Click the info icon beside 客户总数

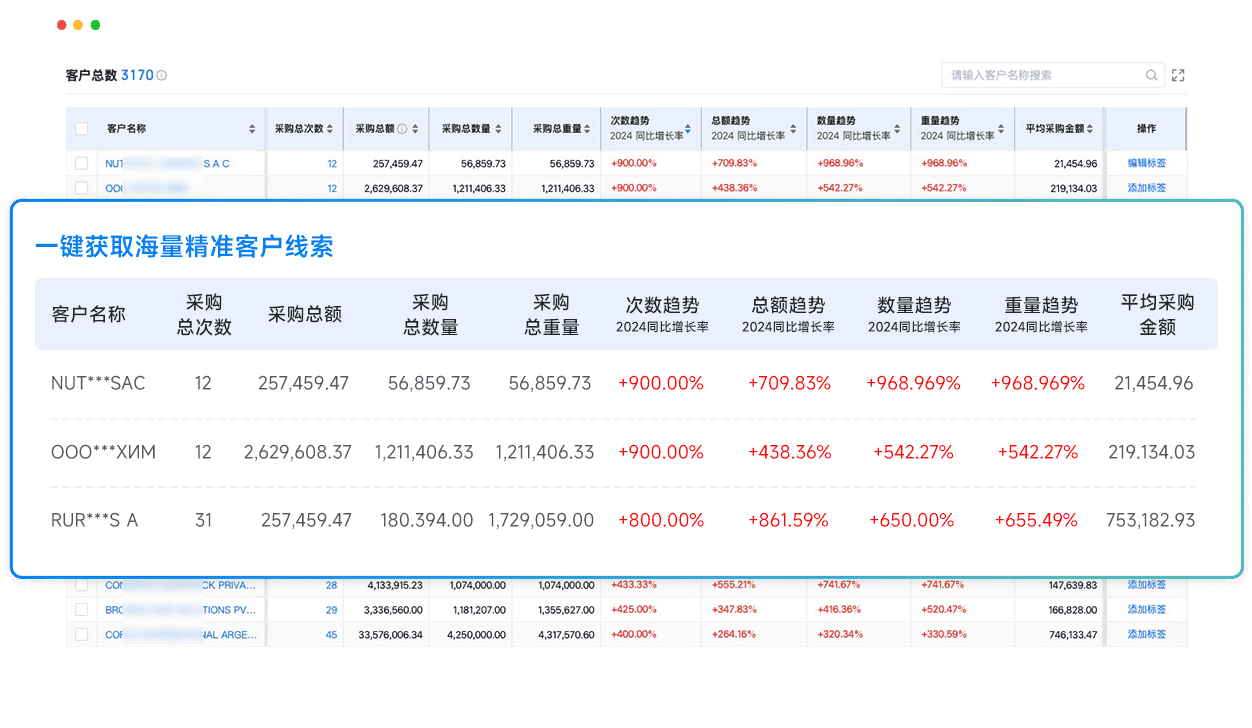[x=160, y=76]
